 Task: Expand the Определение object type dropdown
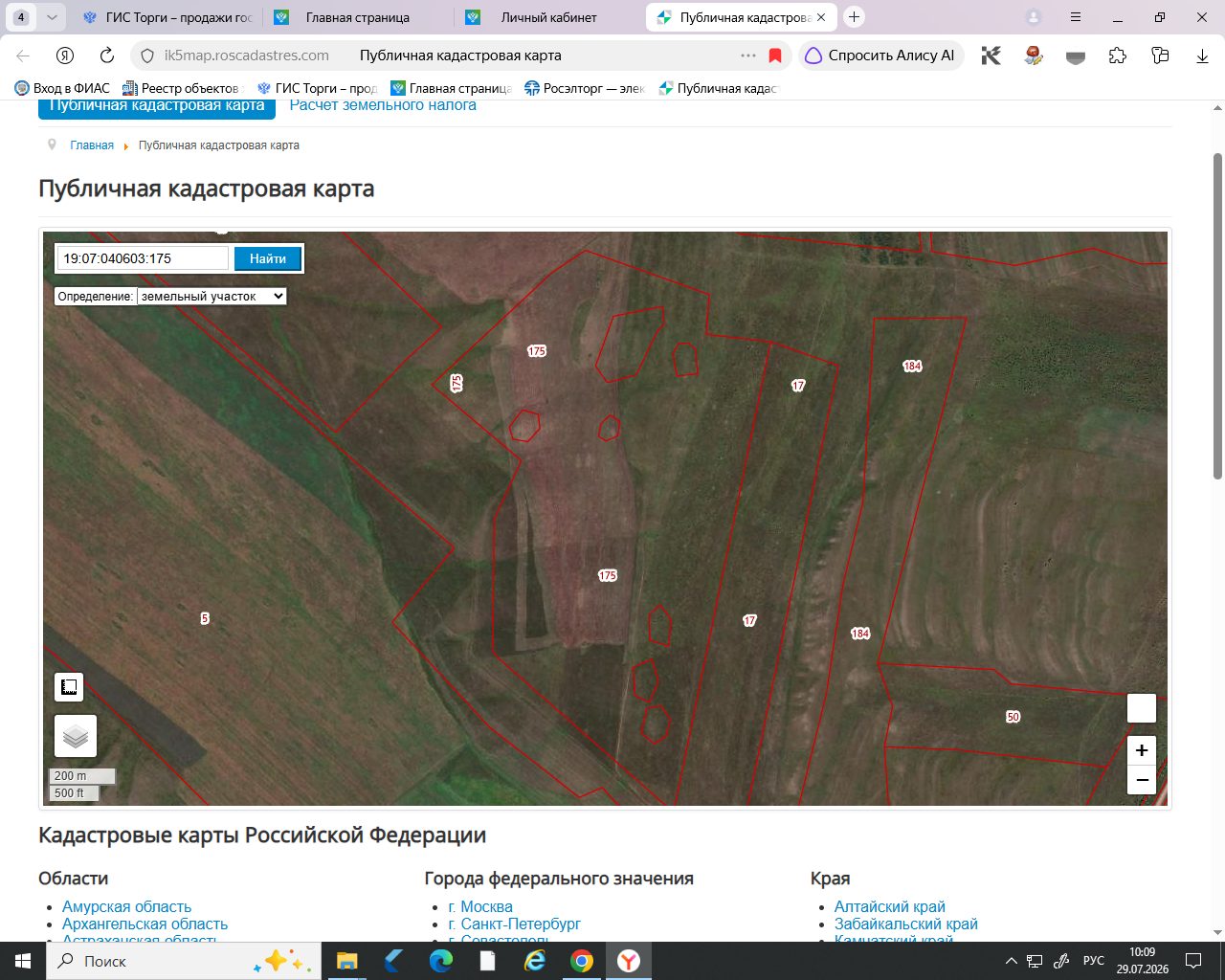pos(212,297)
